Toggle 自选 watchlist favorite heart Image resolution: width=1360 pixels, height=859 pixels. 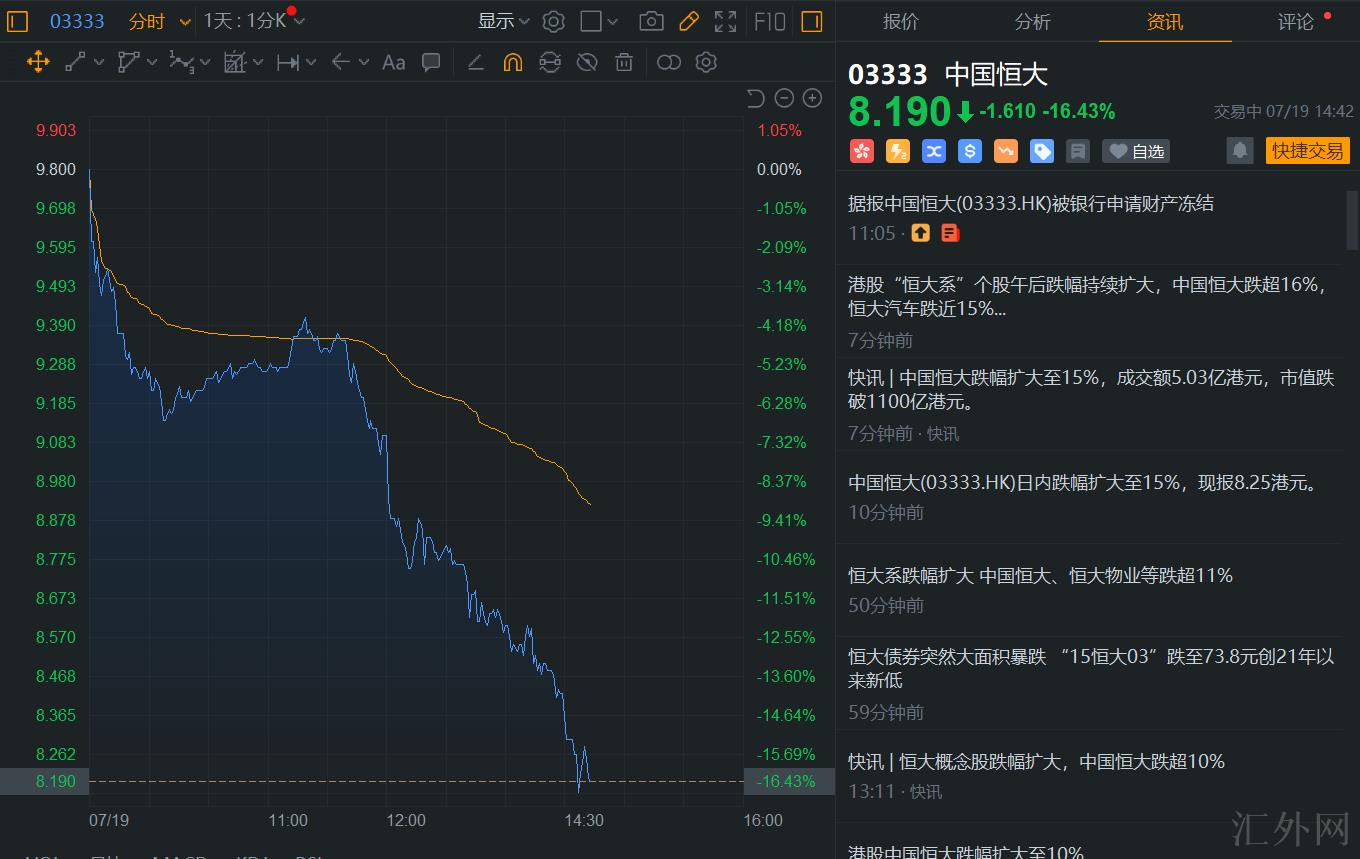pyautogui.click(x=1136, y=151)
